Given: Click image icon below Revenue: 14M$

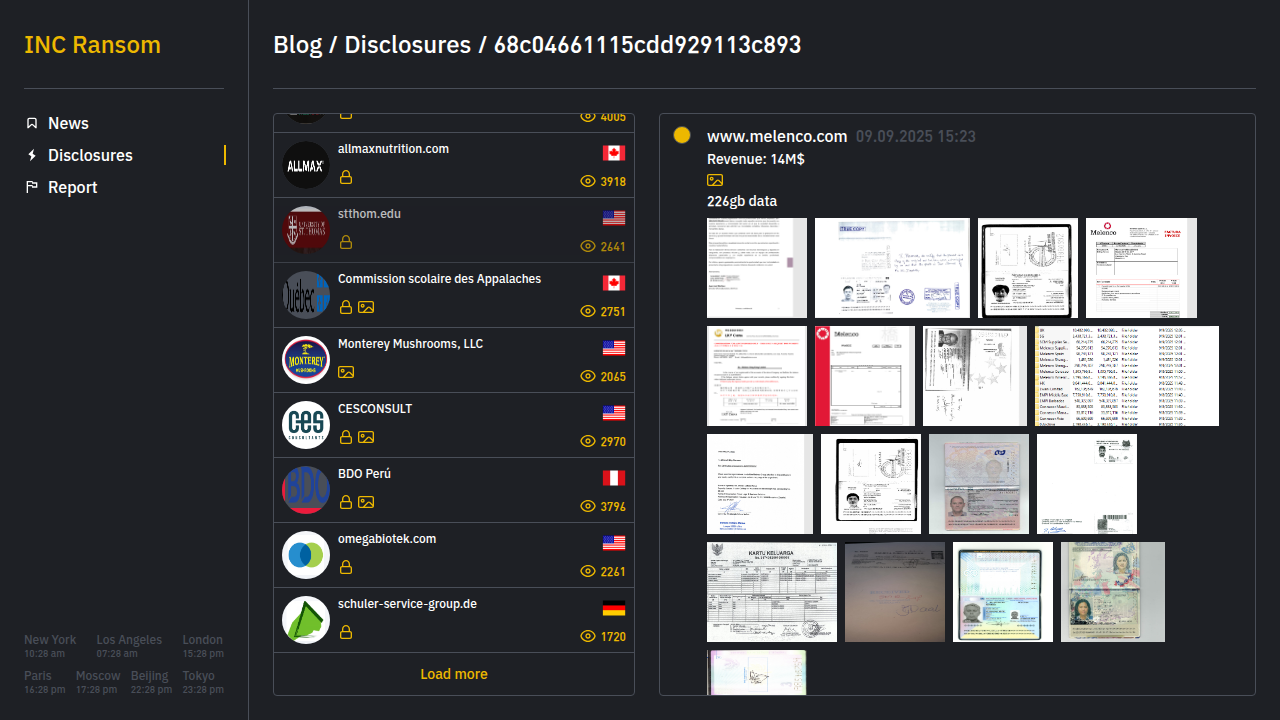Looking at the screenshot, I should pyautogui.click(x=715, y=180).
